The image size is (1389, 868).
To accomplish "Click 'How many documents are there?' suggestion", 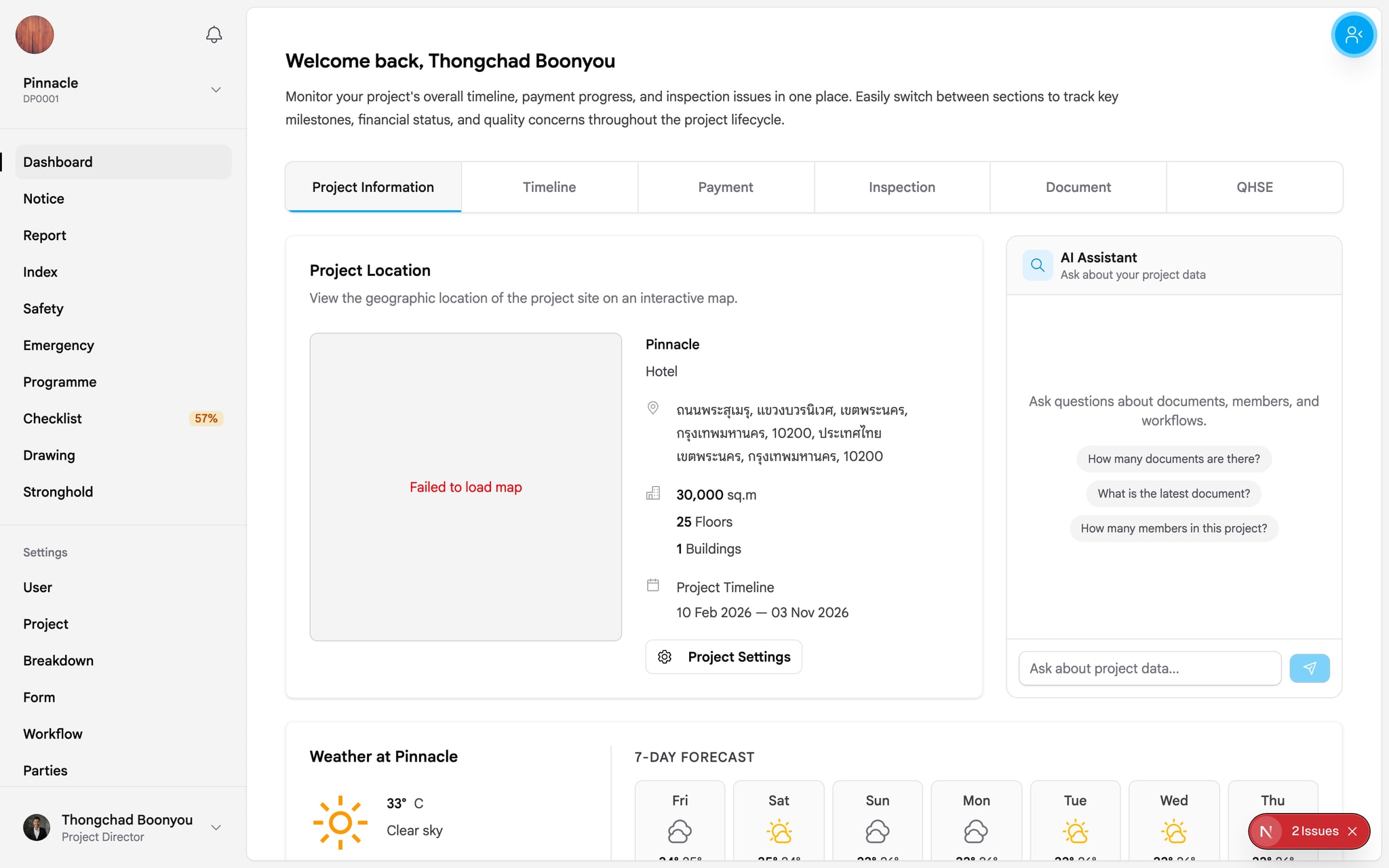I will (x=1173, y=459).
